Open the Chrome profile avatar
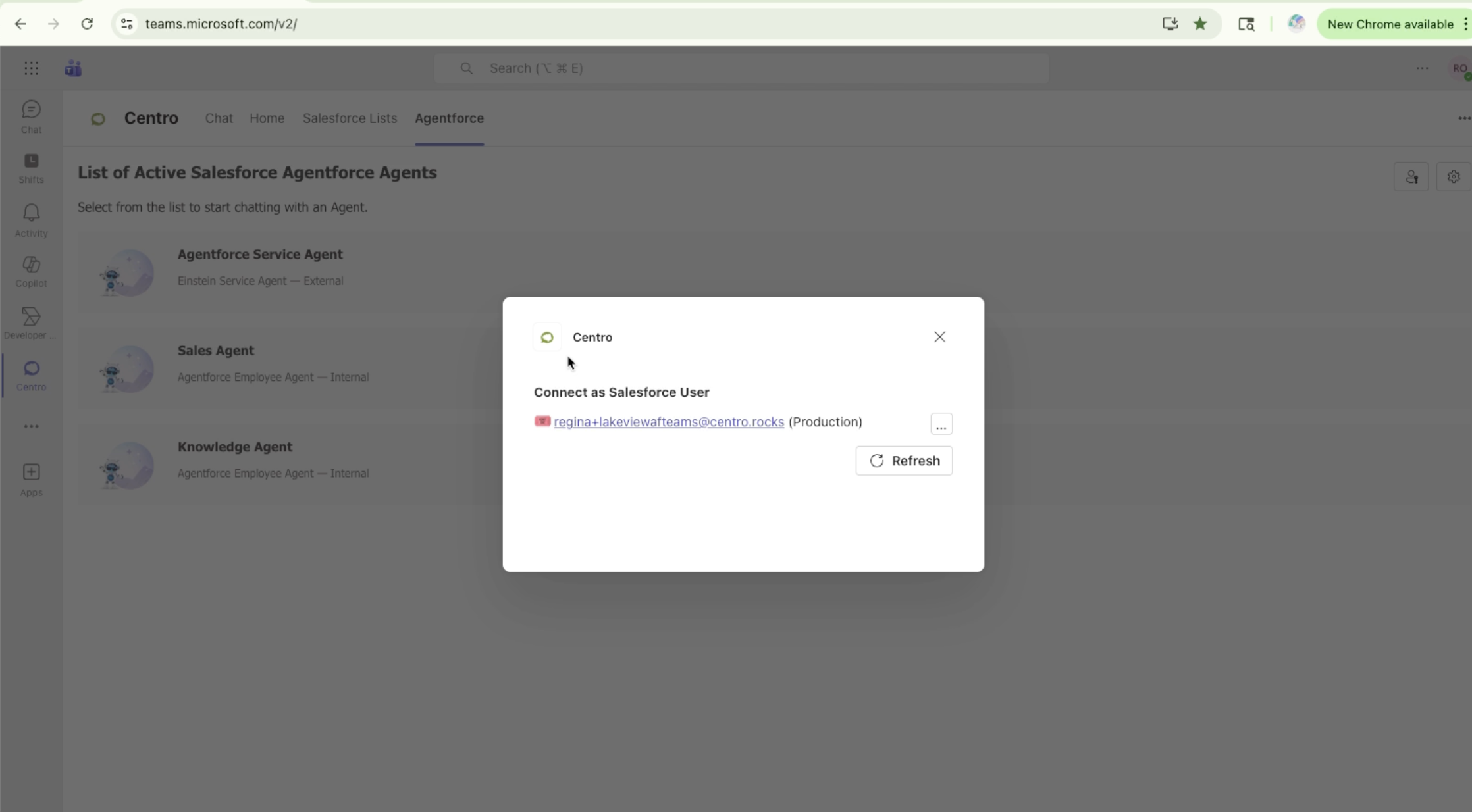The width and height of the screenshot is (1472, 812). point(1296,24)
